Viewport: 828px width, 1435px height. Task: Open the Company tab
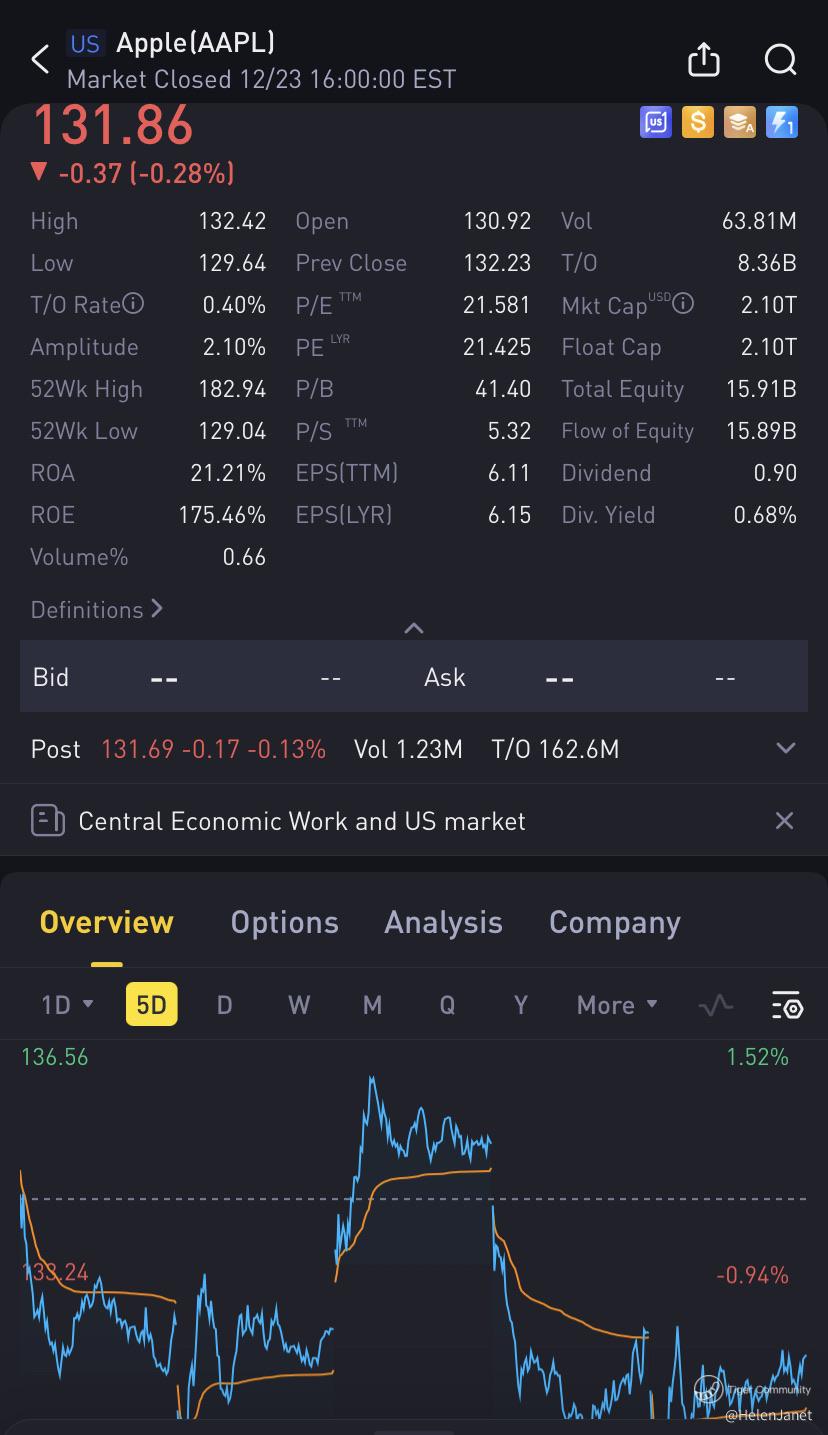pyautogui.click(x=614, y=922)
